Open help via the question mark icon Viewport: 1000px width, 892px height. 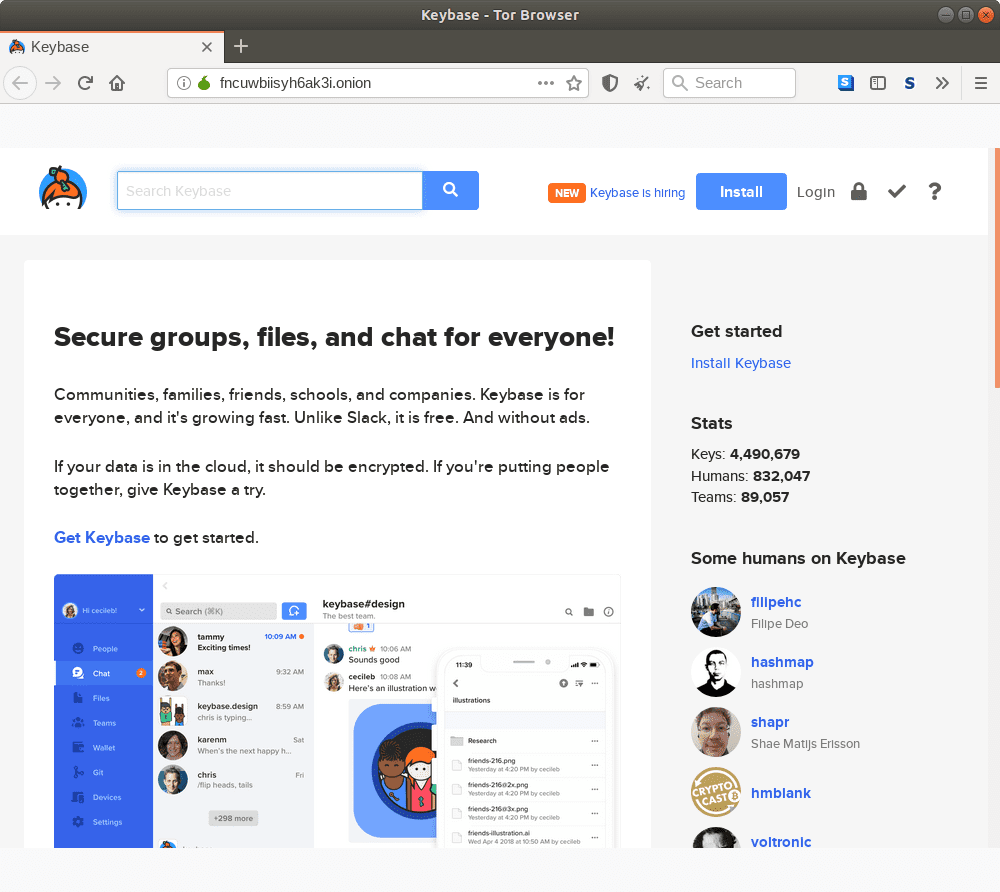click(x=934, y=191)
